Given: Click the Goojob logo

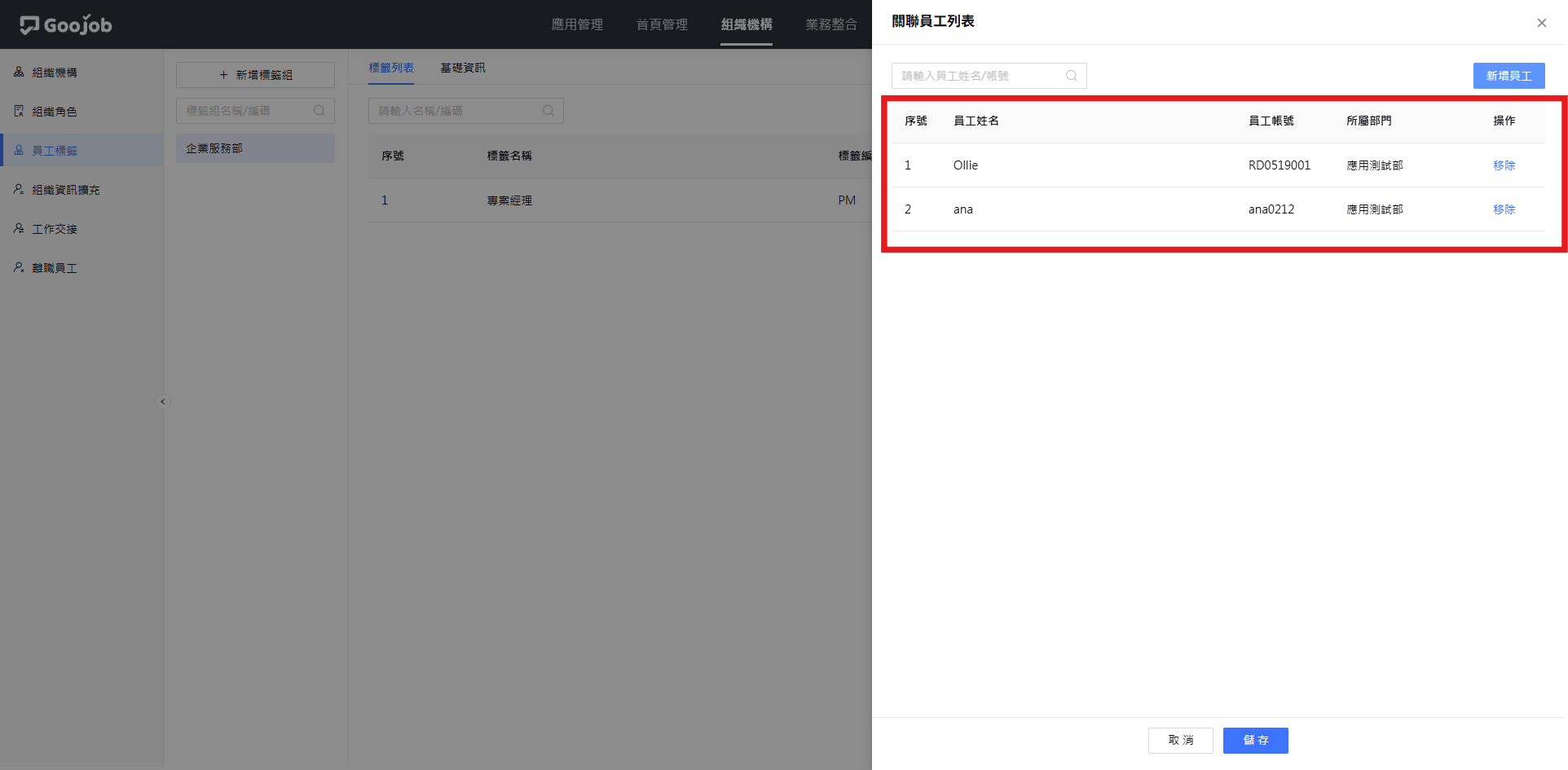Looking at the screenshot, I should (x=66, y=24).
